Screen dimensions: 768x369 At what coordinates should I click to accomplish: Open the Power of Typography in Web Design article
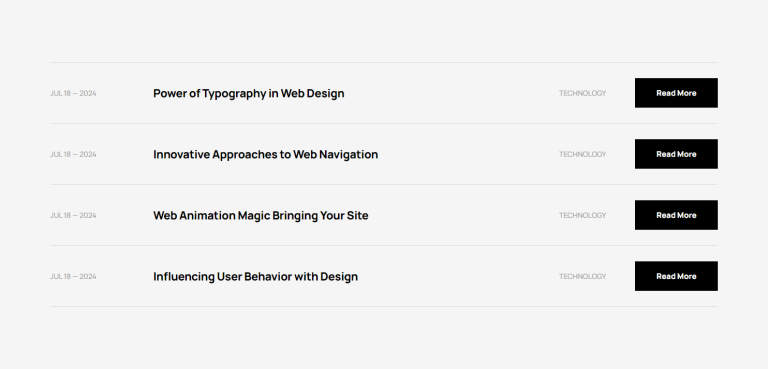pyautogui.click(x=248, y=93)
